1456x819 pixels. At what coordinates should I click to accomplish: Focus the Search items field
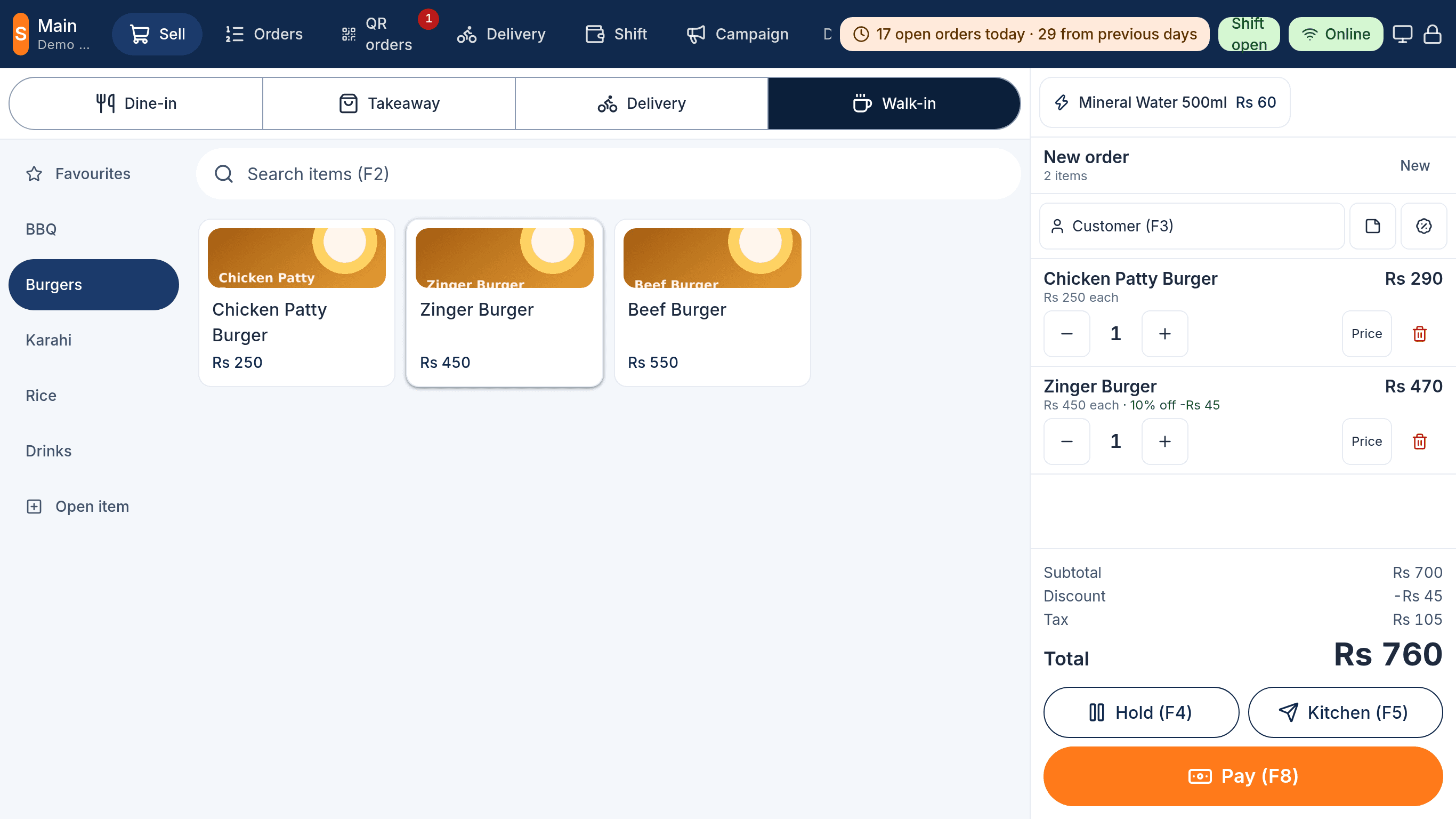[608, 174]
